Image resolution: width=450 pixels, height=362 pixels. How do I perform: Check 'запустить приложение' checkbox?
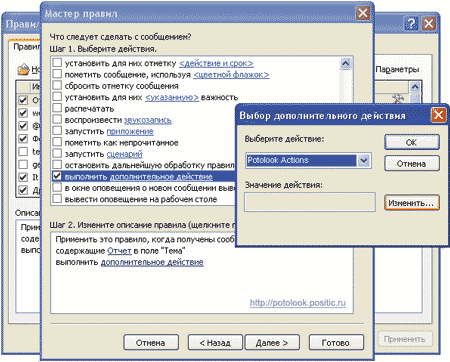57,131
